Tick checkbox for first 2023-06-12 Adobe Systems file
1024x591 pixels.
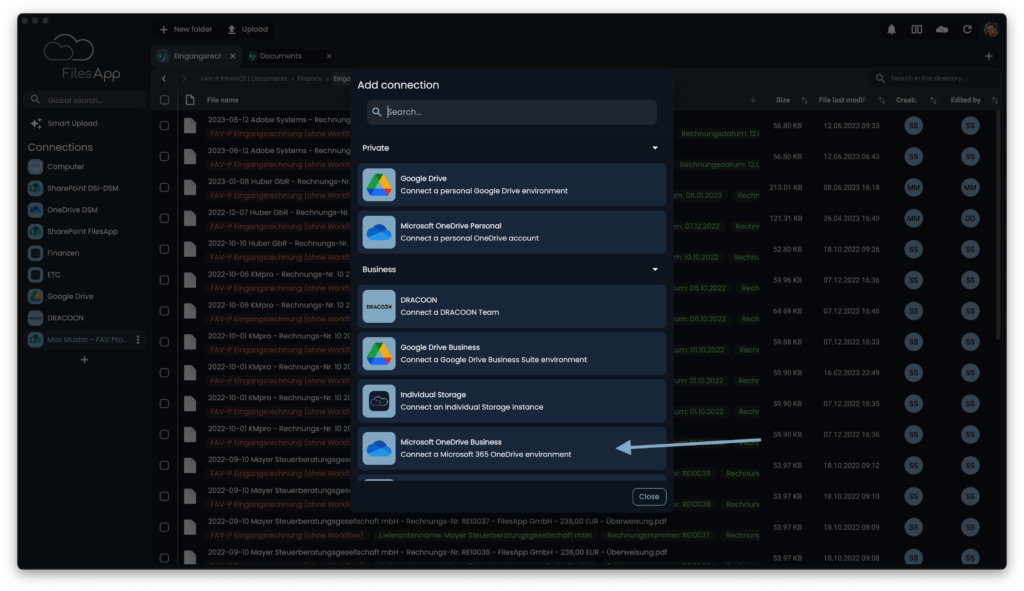coord(165,125)
